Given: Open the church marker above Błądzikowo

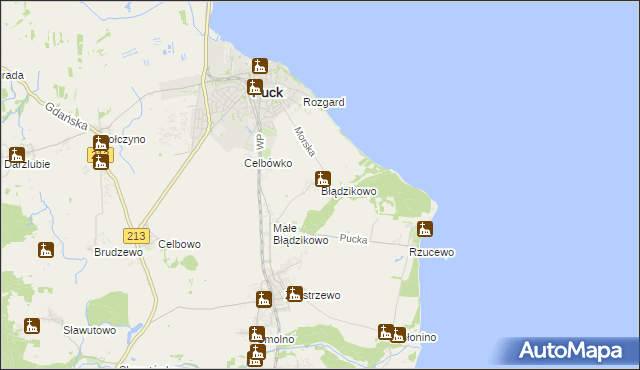Looking at the screenshot, I should [x=322, y=179].
